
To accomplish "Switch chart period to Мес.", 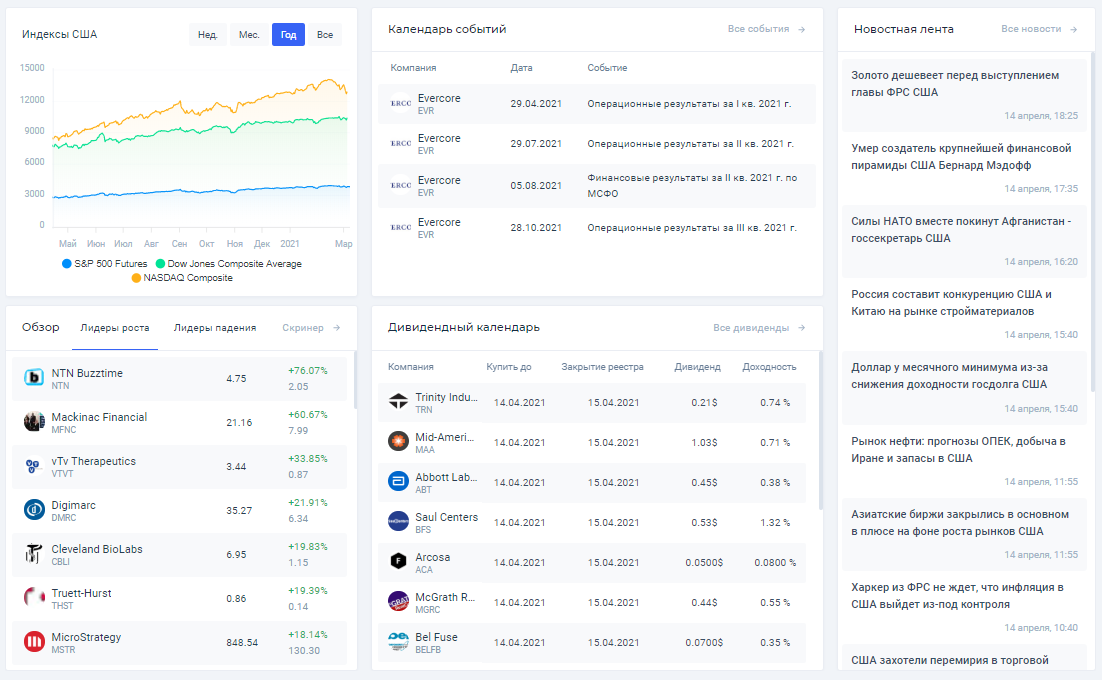I will tap(249, 34).
